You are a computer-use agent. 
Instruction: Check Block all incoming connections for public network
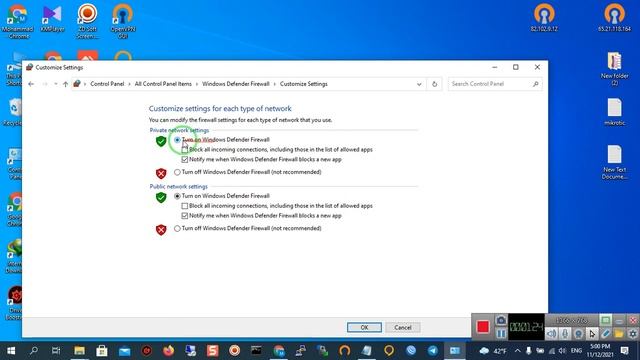click(185, 206)
